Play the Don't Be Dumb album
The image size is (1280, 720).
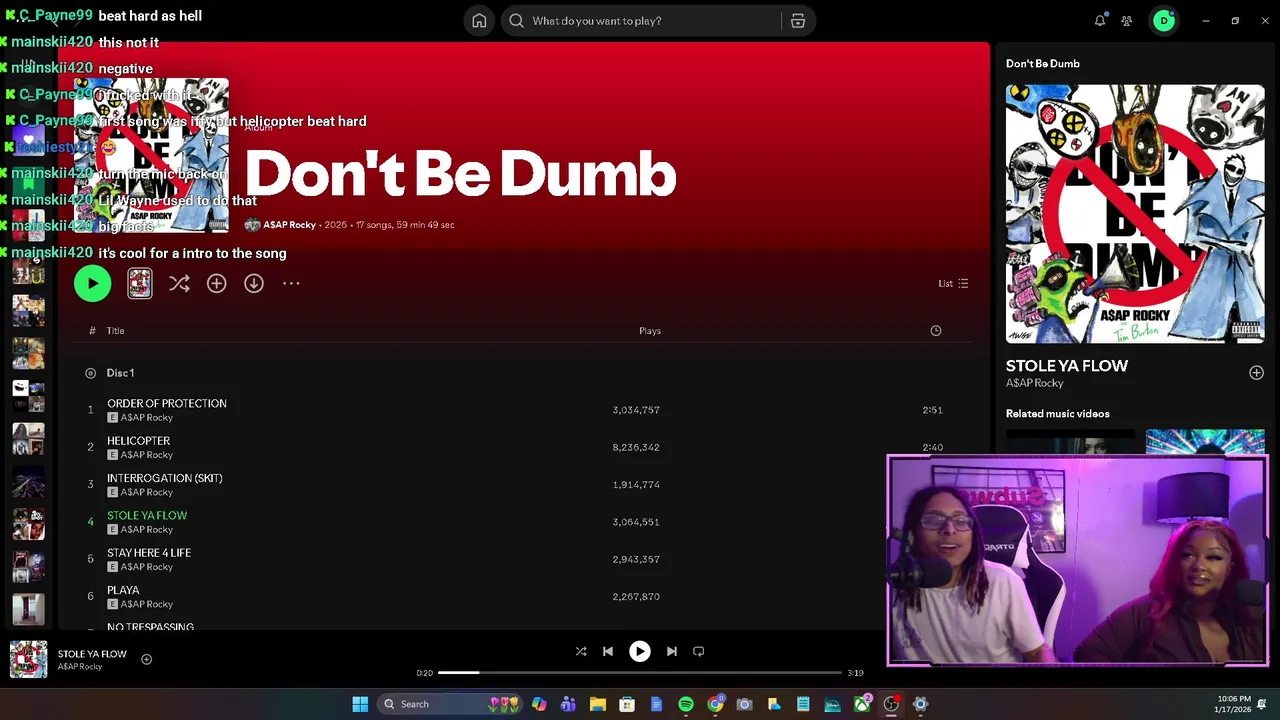click(92, 283)
